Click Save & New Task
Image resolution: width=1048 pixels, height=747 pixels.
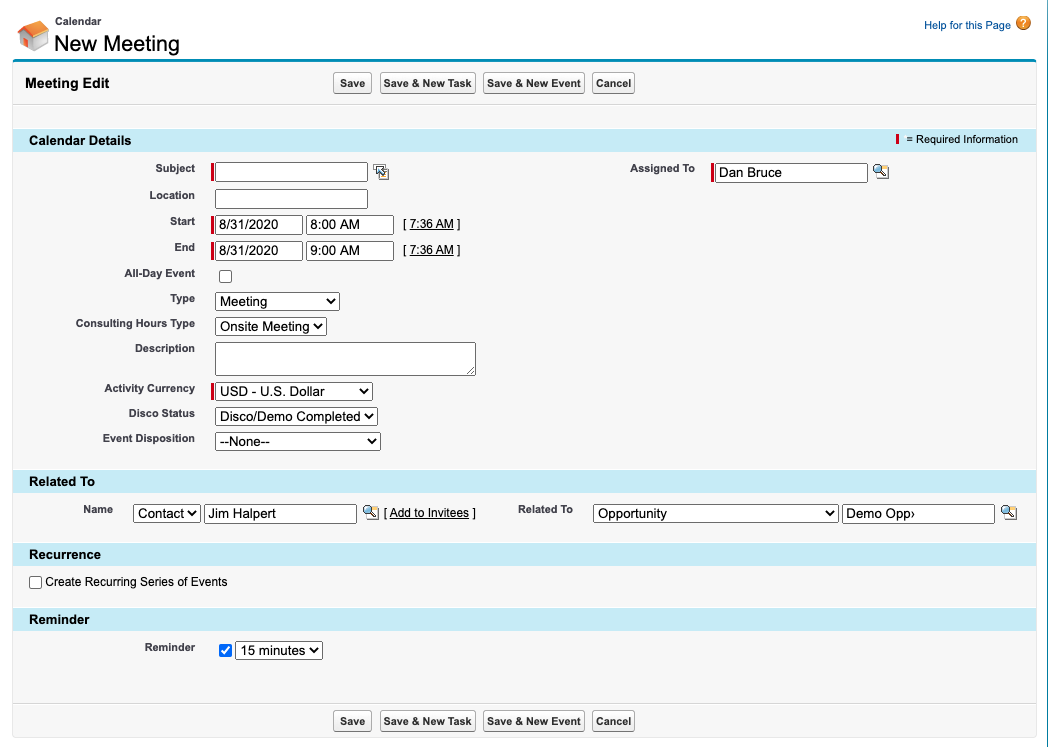pos(427,83)
